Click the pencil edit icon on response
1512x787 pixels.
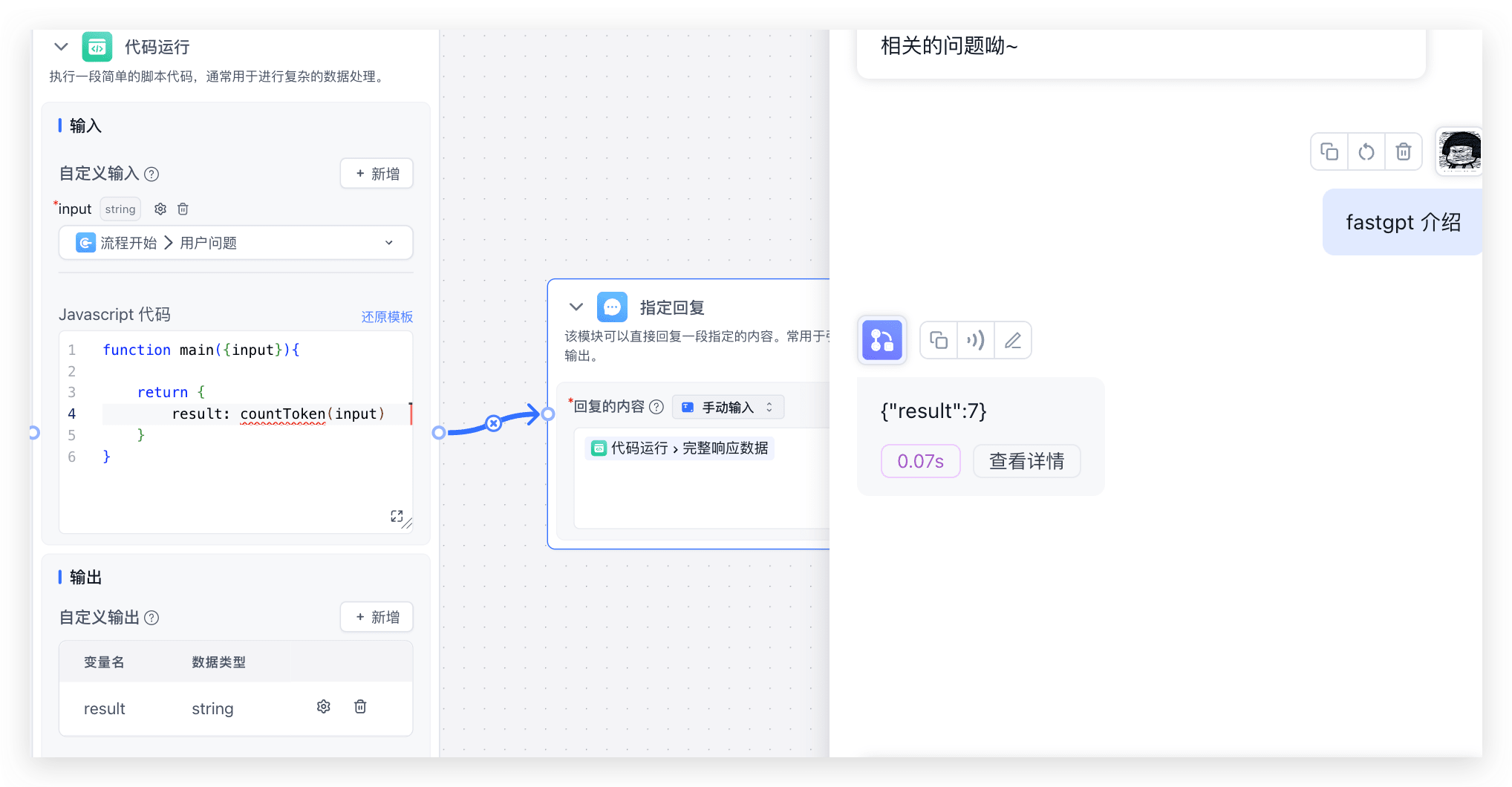pyautogui.click(x=1012, y=341)
